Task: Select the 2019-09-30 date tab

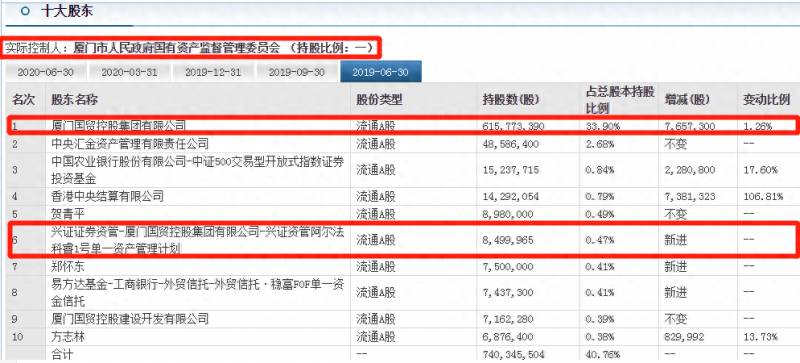Action: coord(296,72)
